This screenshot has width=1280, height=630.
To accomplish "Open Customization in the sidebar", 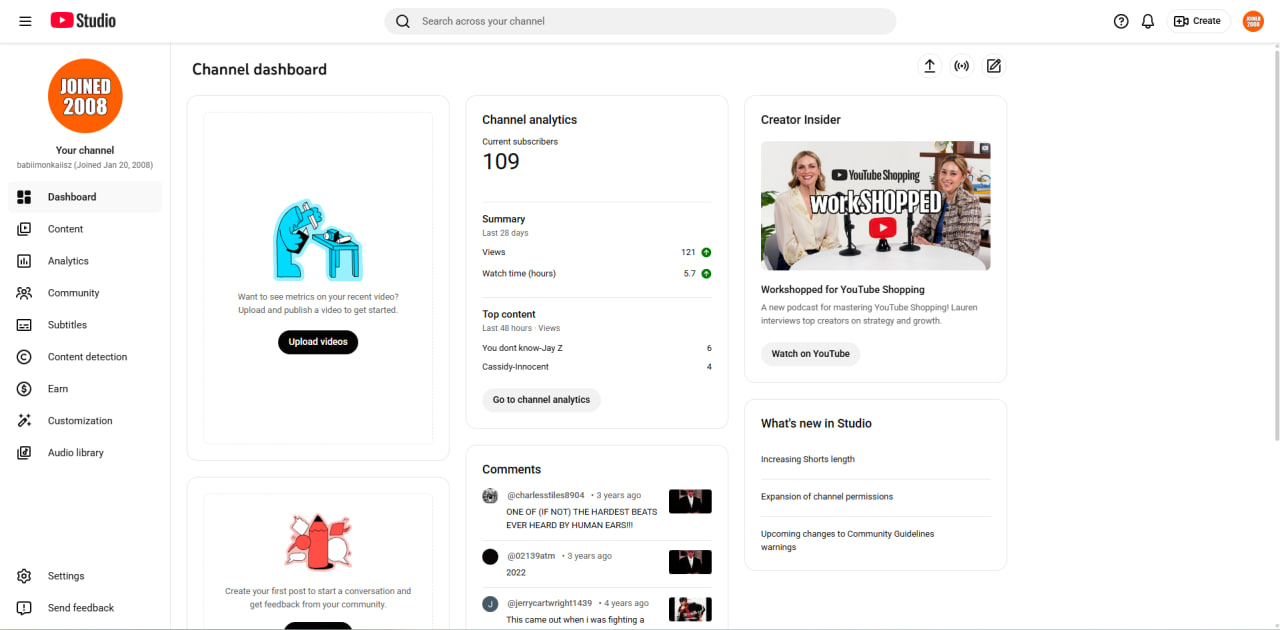I will [x=85, y=421].
